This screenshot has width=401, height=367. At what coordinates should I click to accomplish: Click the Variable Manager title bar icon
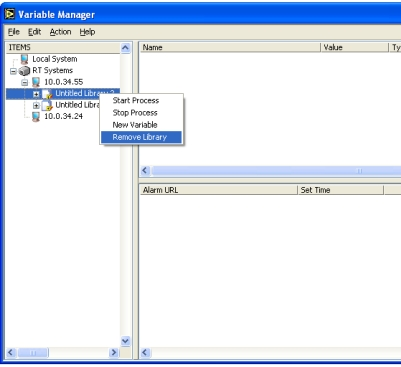pos(10,14)
